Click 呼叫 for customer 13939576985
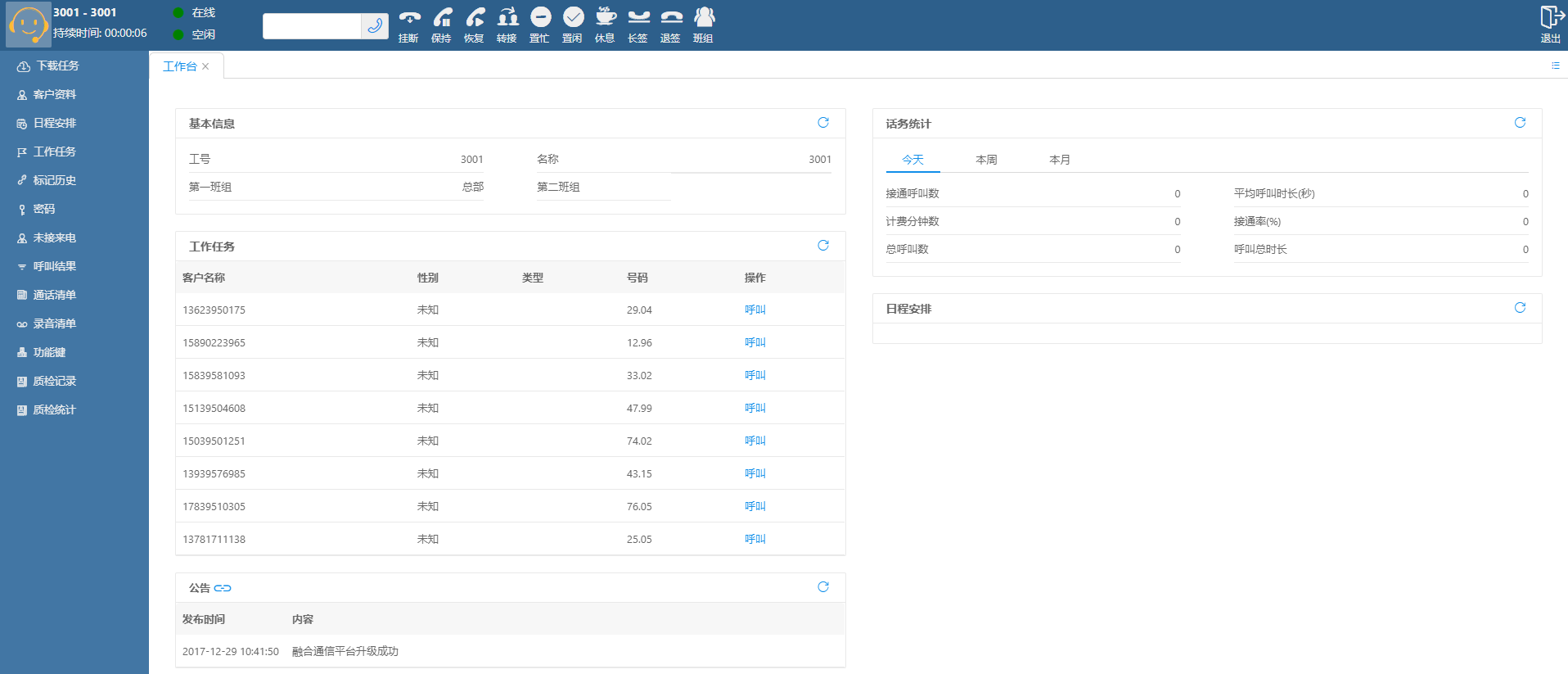 tap(755, 473)
